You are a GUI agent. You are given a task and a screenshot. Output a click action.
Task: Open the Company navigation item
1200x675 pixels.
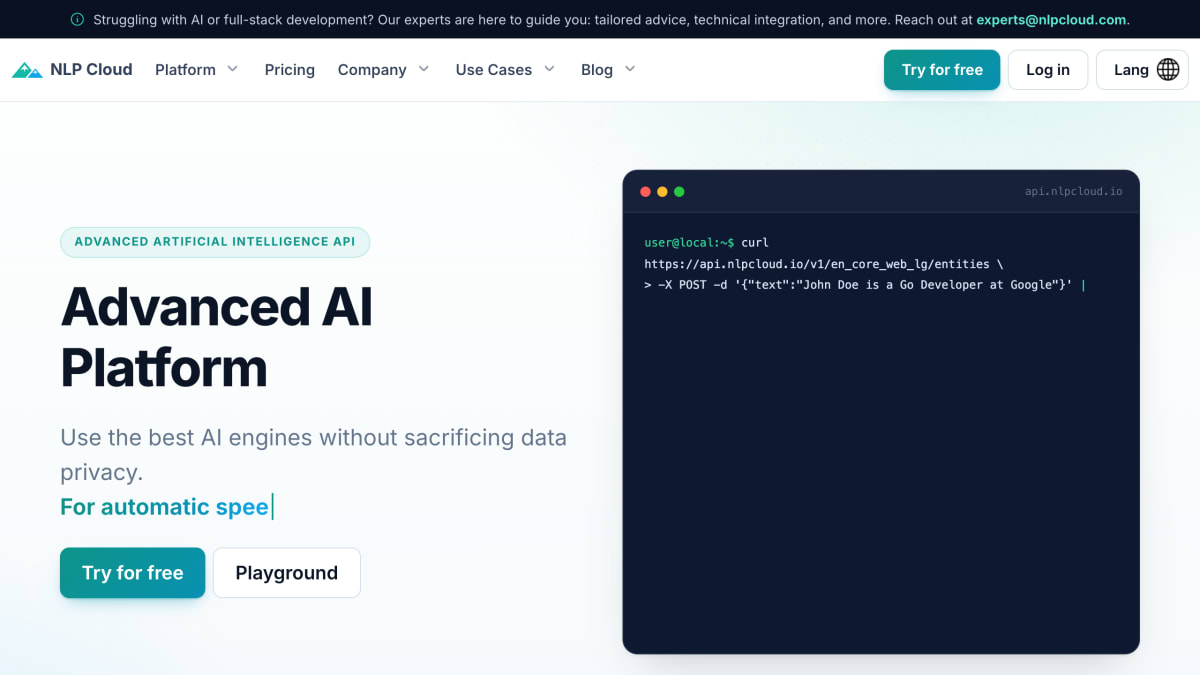(372, 70)
